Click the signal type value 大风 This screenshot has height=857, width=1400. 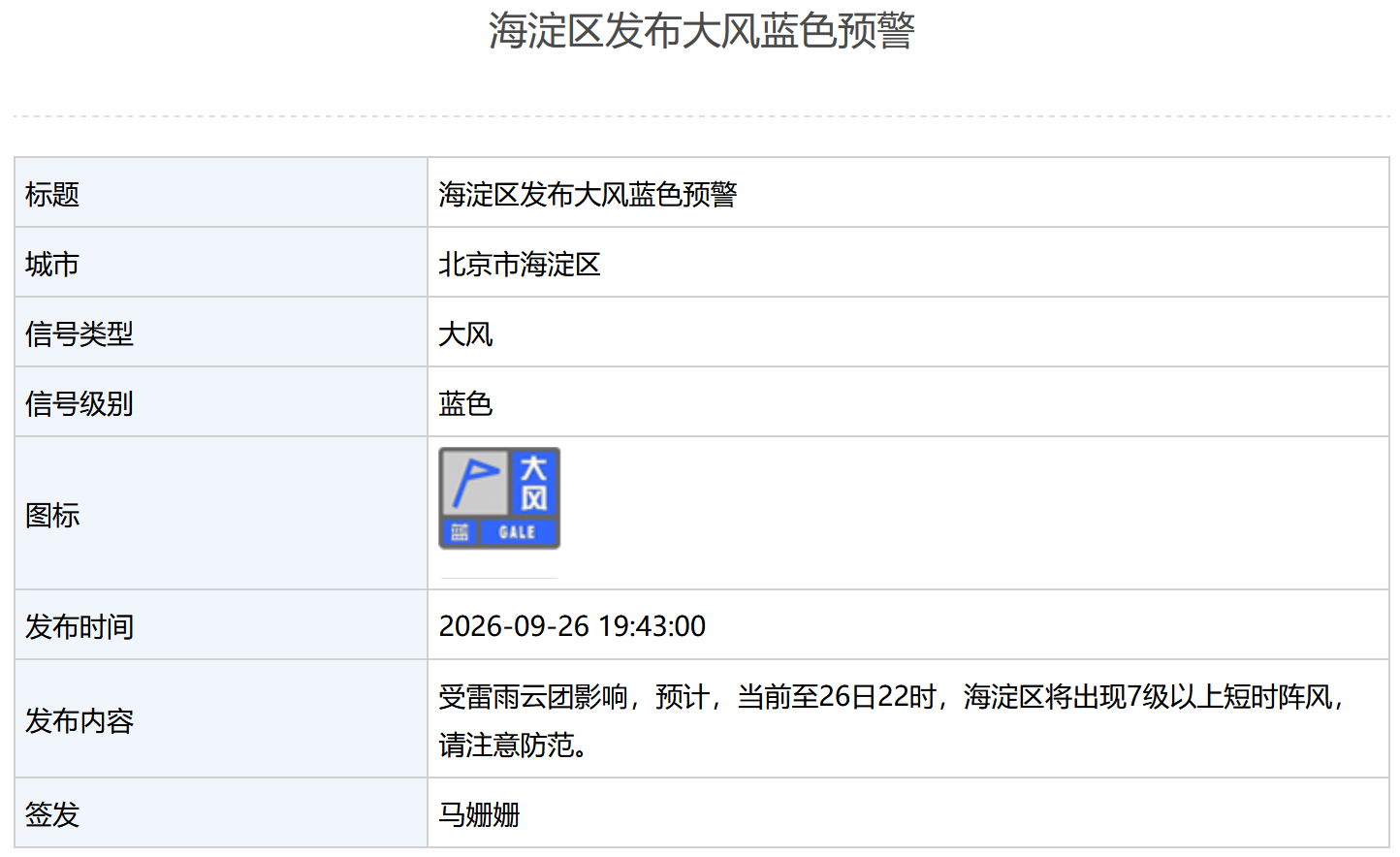[465, 333]
